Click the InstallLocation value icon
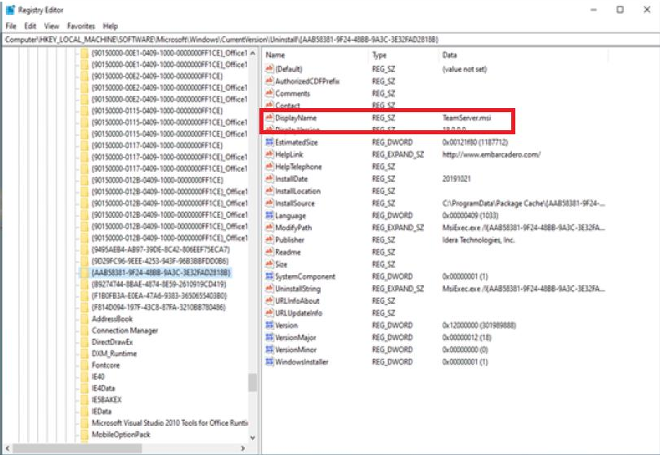660x455 pixels. click(x=269, y=191)
